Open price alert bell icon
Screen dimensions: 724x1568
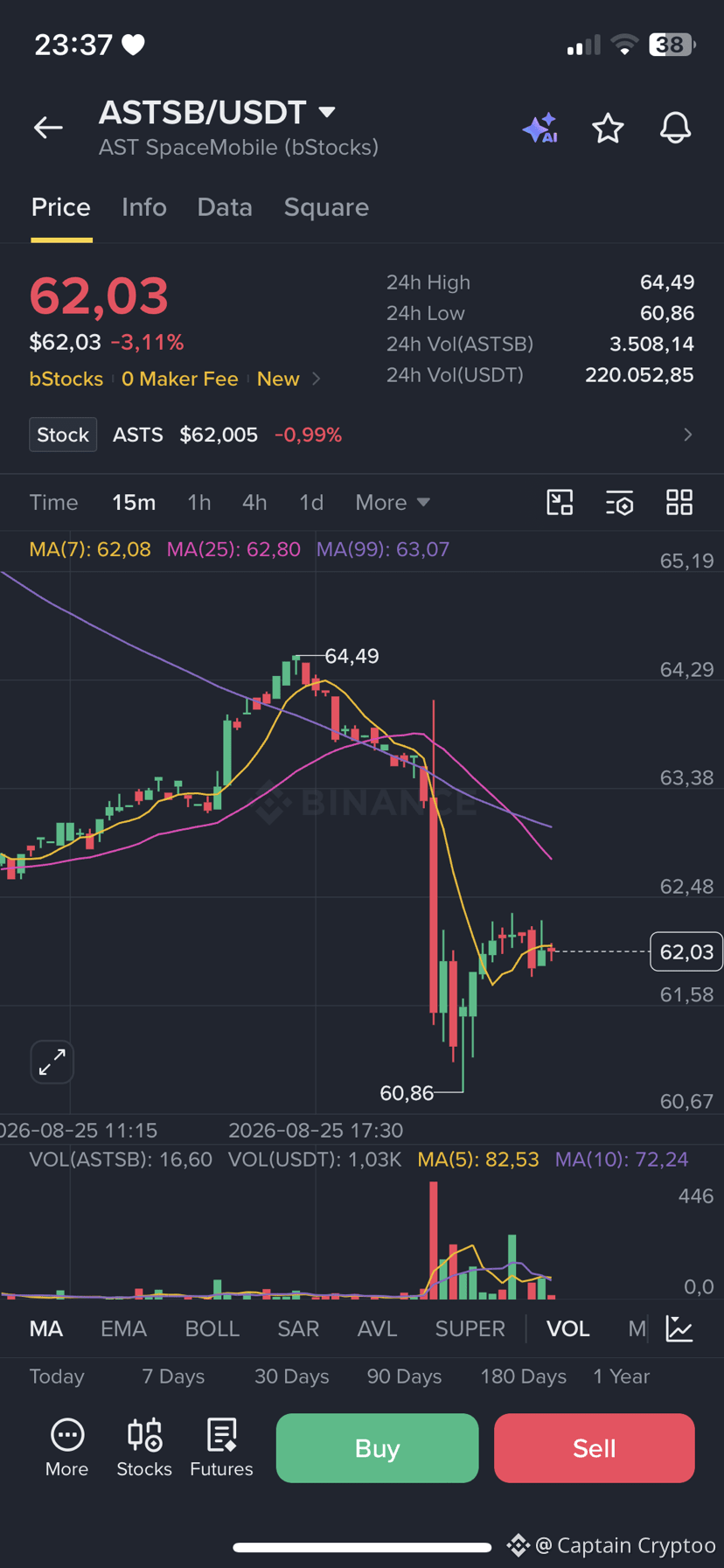[x=675, y=128]
